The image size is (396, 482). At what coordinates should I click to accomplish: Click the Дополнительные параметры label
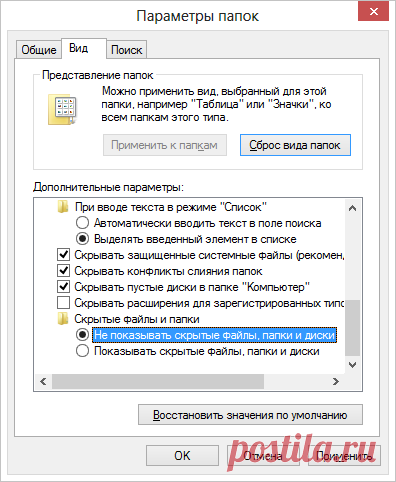108,187
